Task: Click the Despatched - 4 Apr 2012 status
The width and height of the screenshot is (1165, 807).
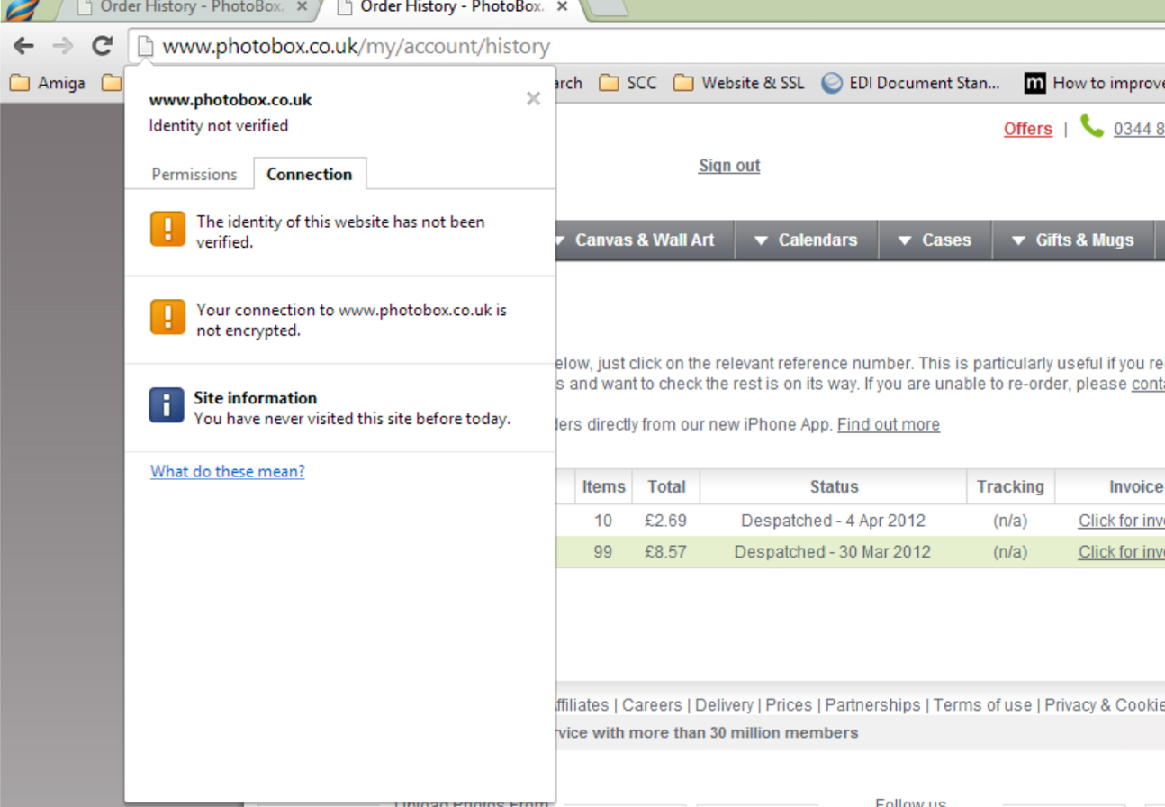Action: (833, 521)
